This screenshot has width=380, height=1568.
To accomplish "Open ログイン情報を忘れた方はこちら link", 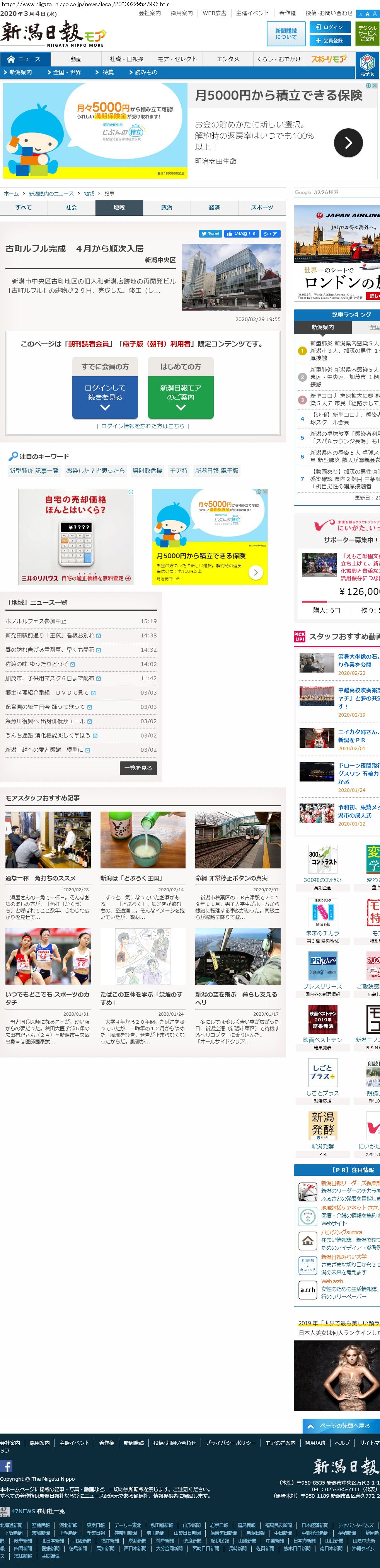I will pos(143,426).
